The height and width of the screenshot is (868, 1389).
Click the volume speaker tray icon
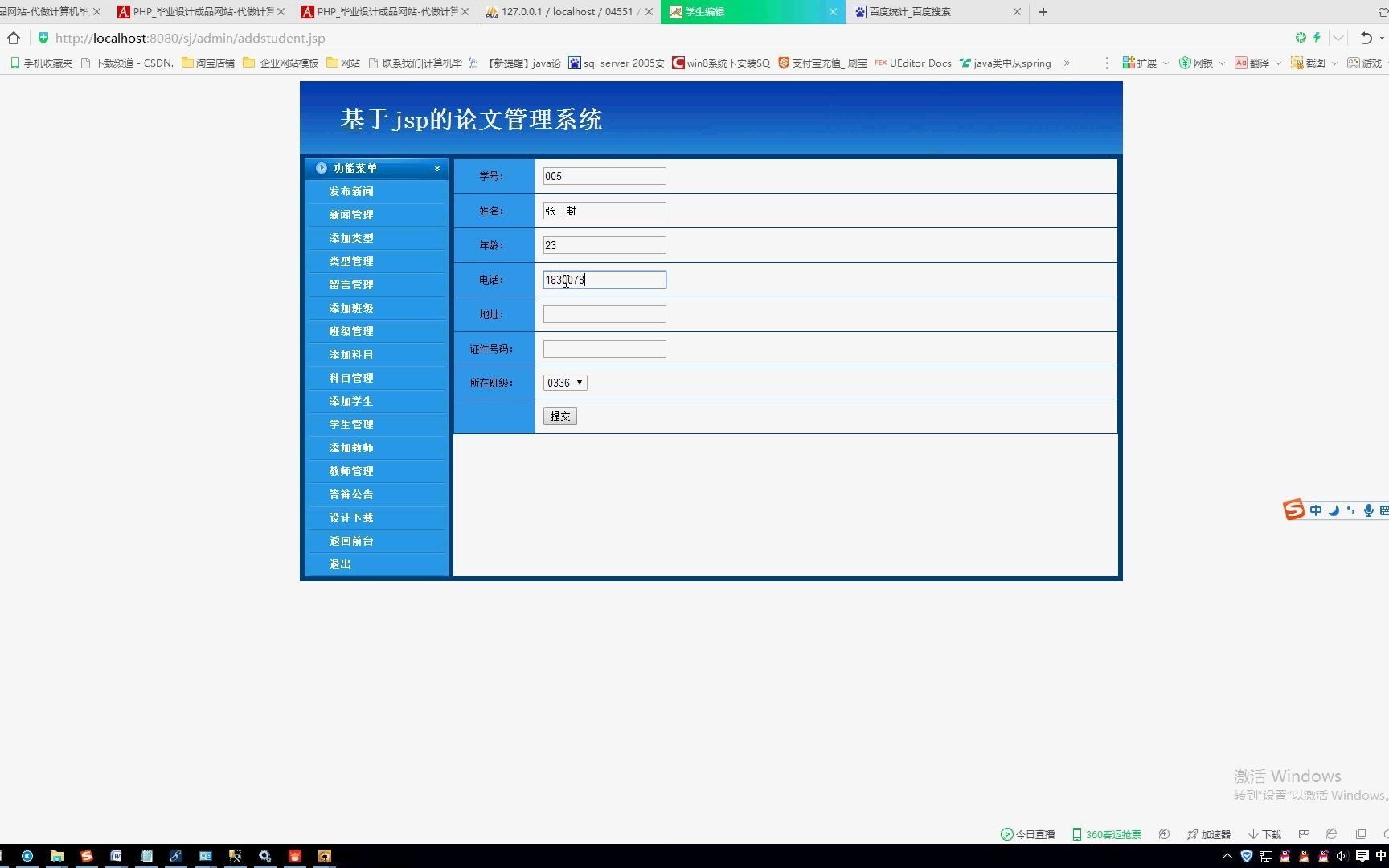1342,856
